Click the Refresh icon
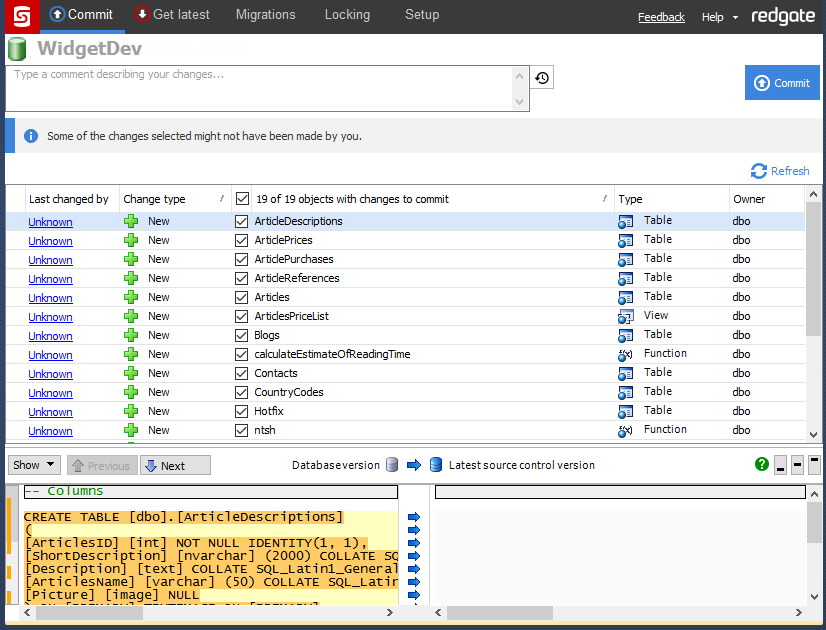The image size is (826, 630). click(759, 171)
